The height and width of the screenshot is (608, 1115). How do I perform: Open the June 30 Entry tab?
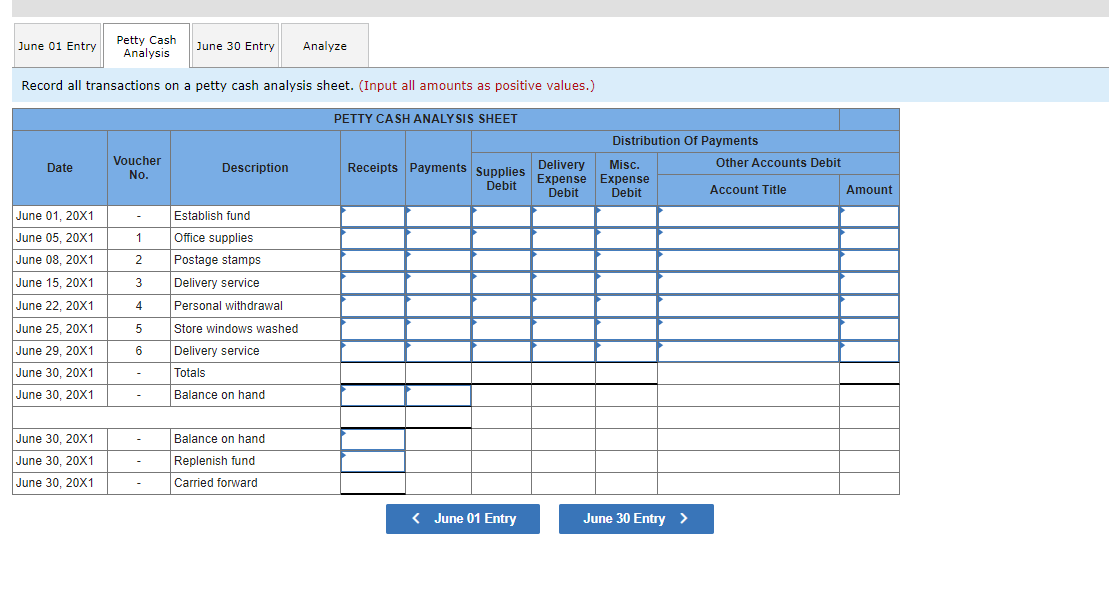[235, 45]
